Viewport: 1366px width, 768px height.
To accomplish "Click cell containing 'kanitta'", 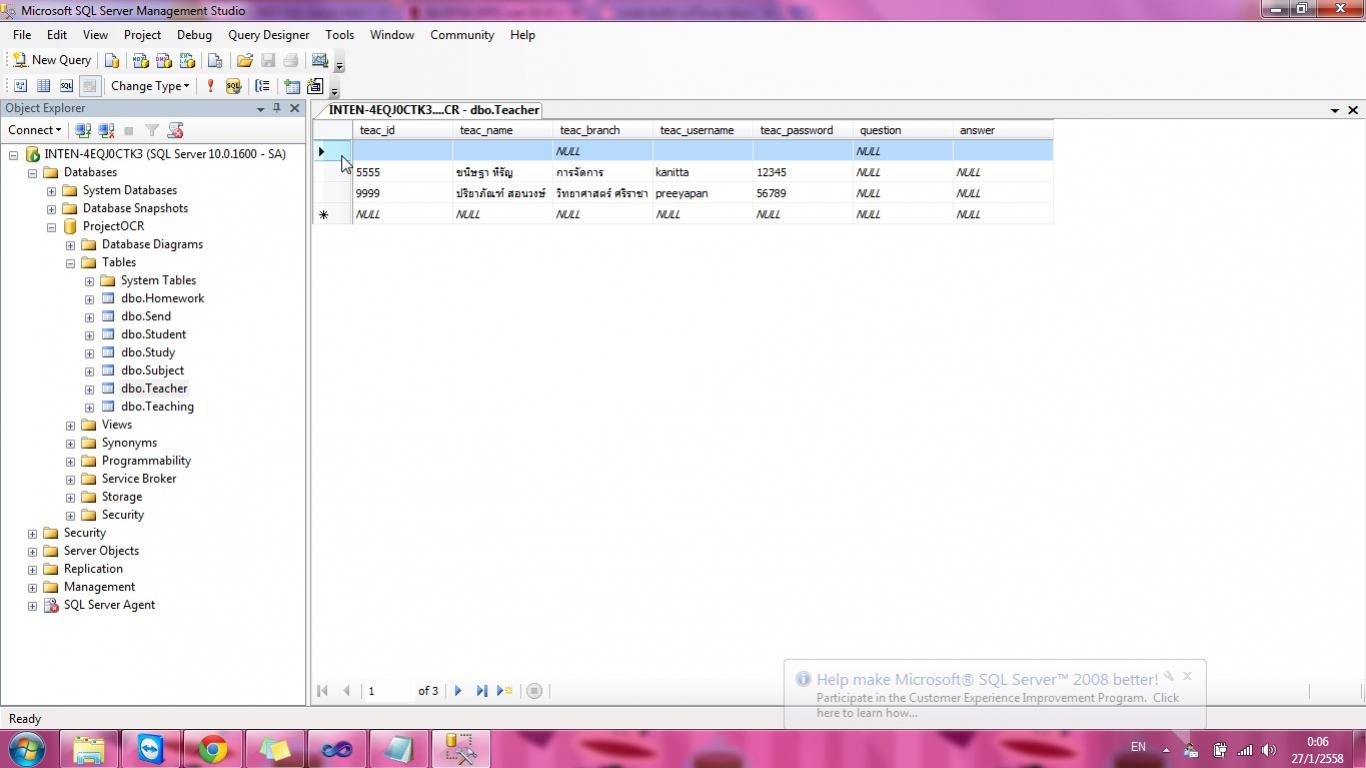I will point(703,172).
